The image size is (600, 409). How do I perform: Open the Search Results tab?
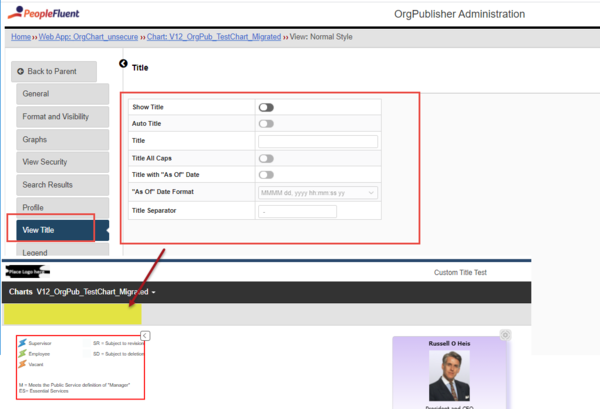tap(63, 185)
